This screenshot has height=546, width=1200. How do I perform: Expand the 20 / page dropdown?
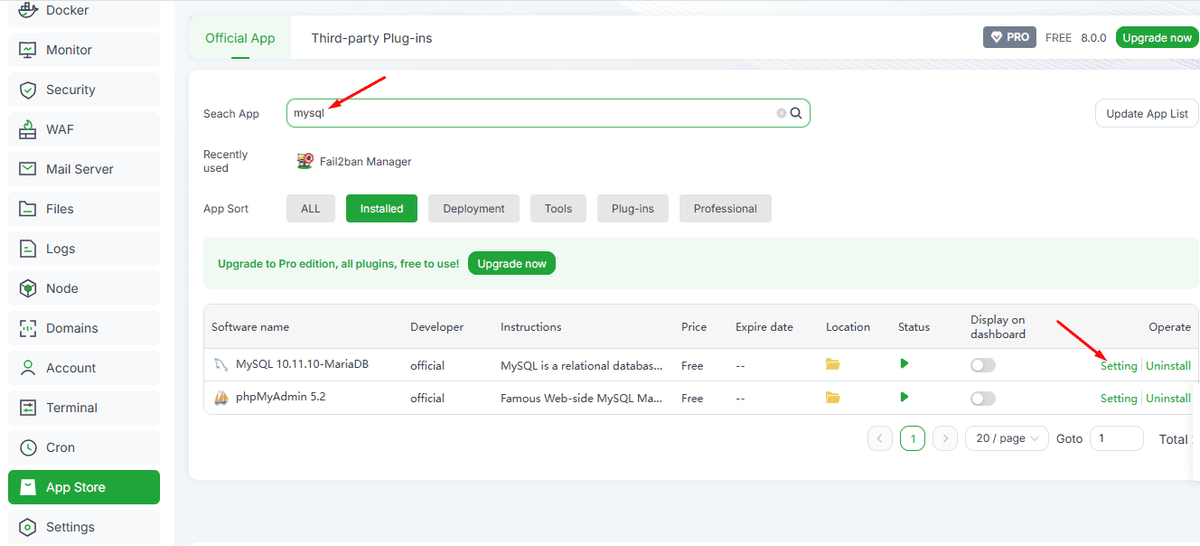click(x=1006, y=439)
